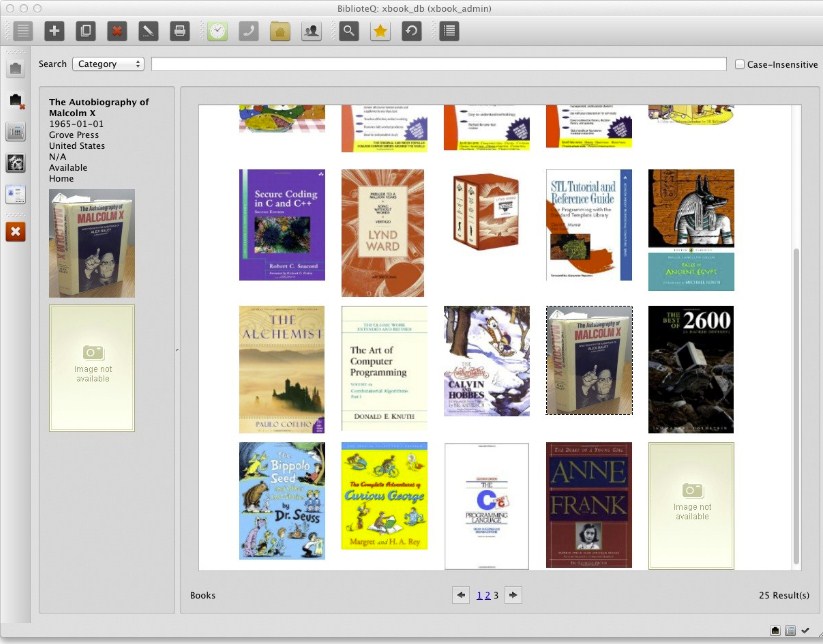823x644 pixels.
Task: Click the orange X exit icon in sidebar
Action: [x=15, y=231]
